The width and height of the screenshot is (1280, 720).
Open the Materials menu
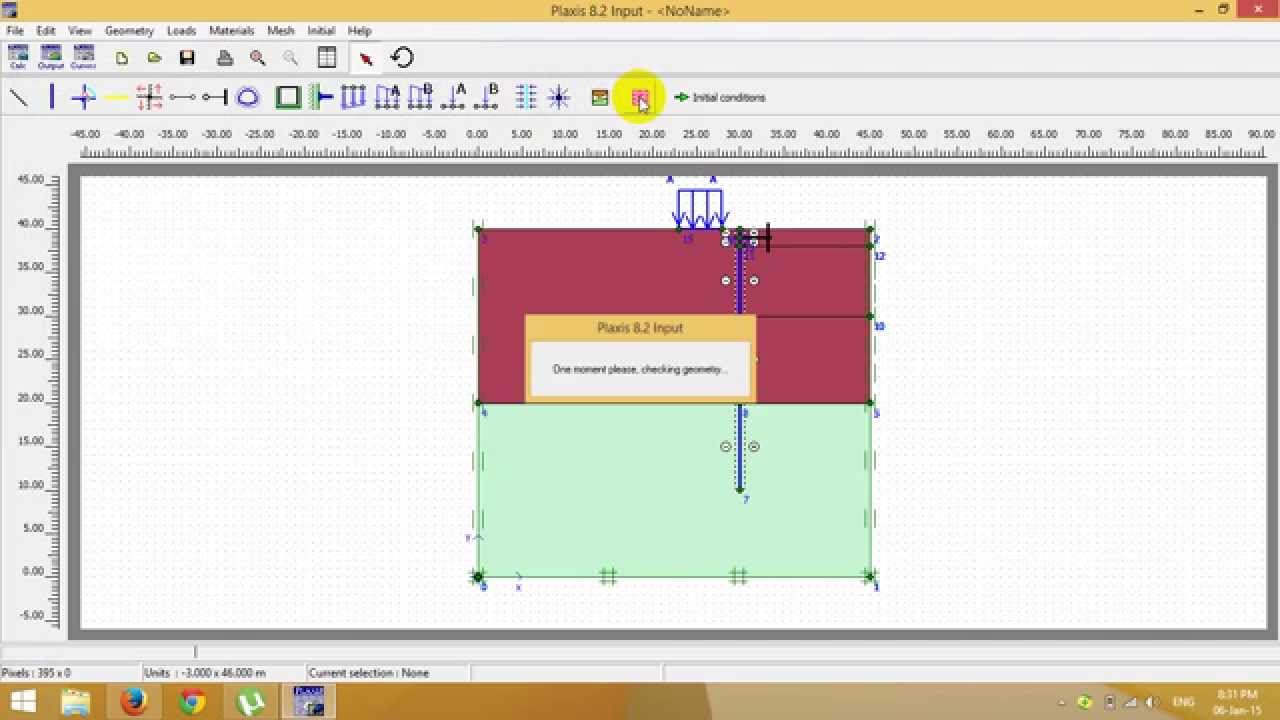point(231,31)
